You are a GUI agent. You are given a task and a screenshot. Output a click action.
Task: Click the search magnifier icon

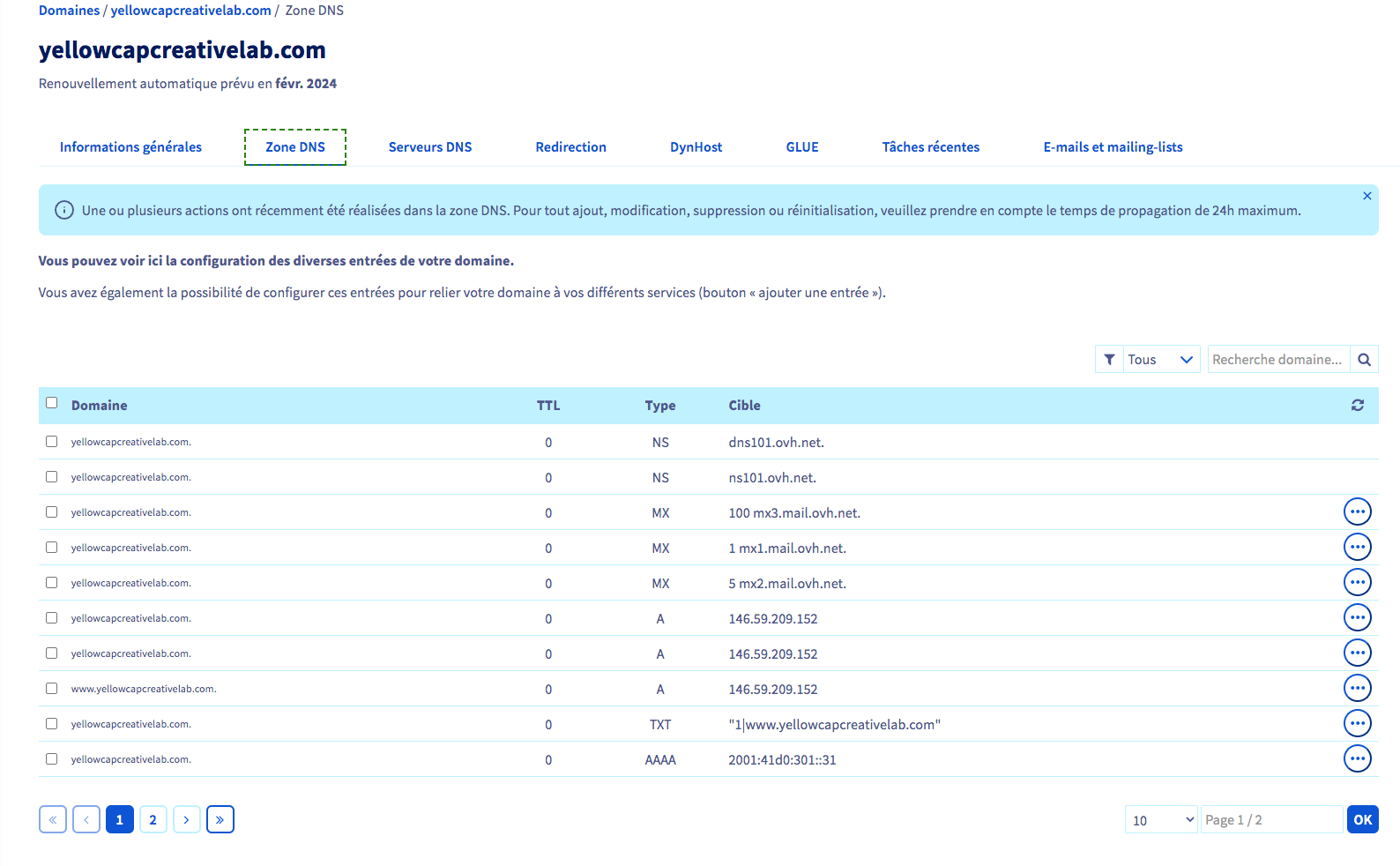tap(1364, 360)
